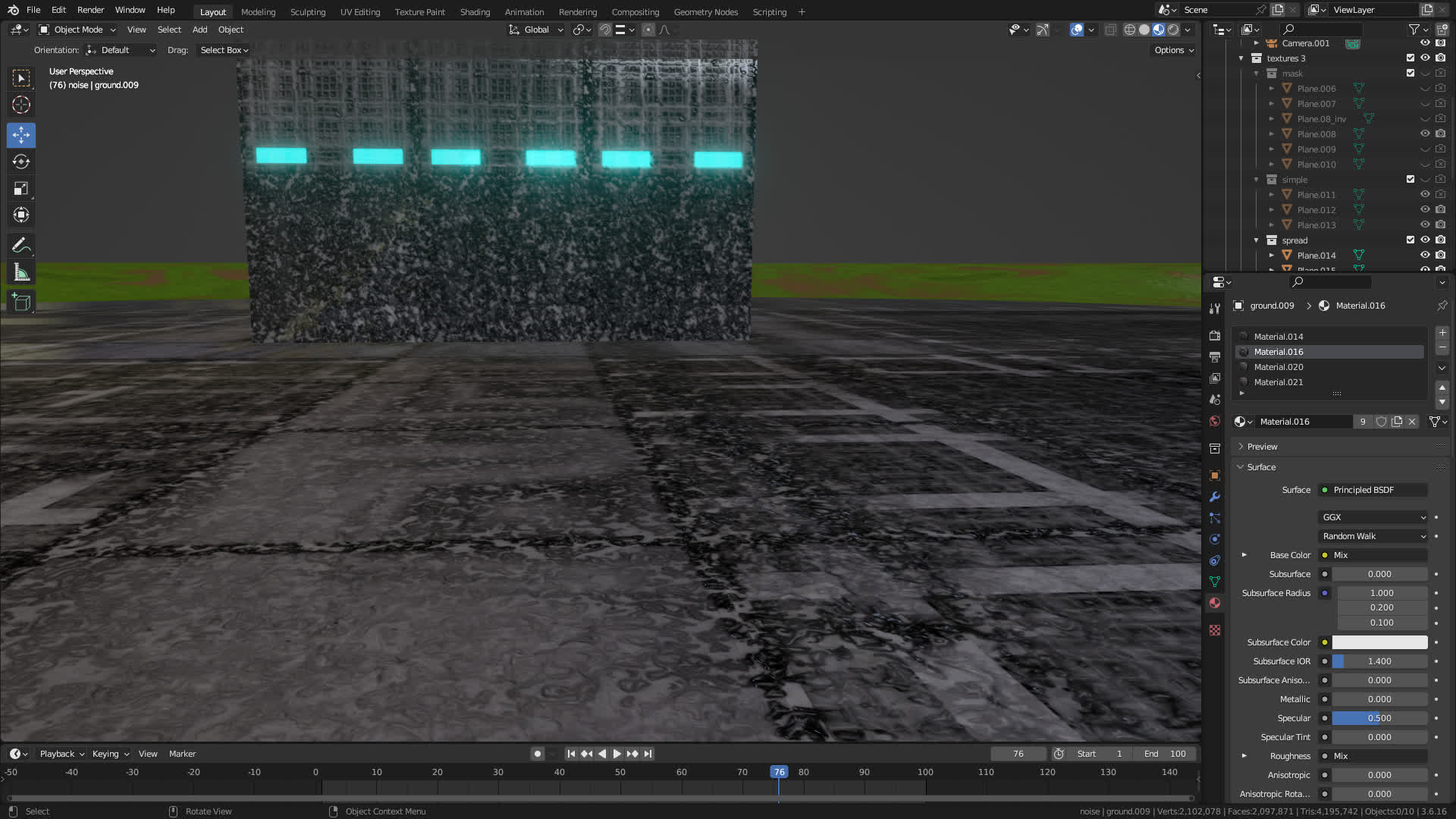Select the Scale tool

click(x=21, y=189)
